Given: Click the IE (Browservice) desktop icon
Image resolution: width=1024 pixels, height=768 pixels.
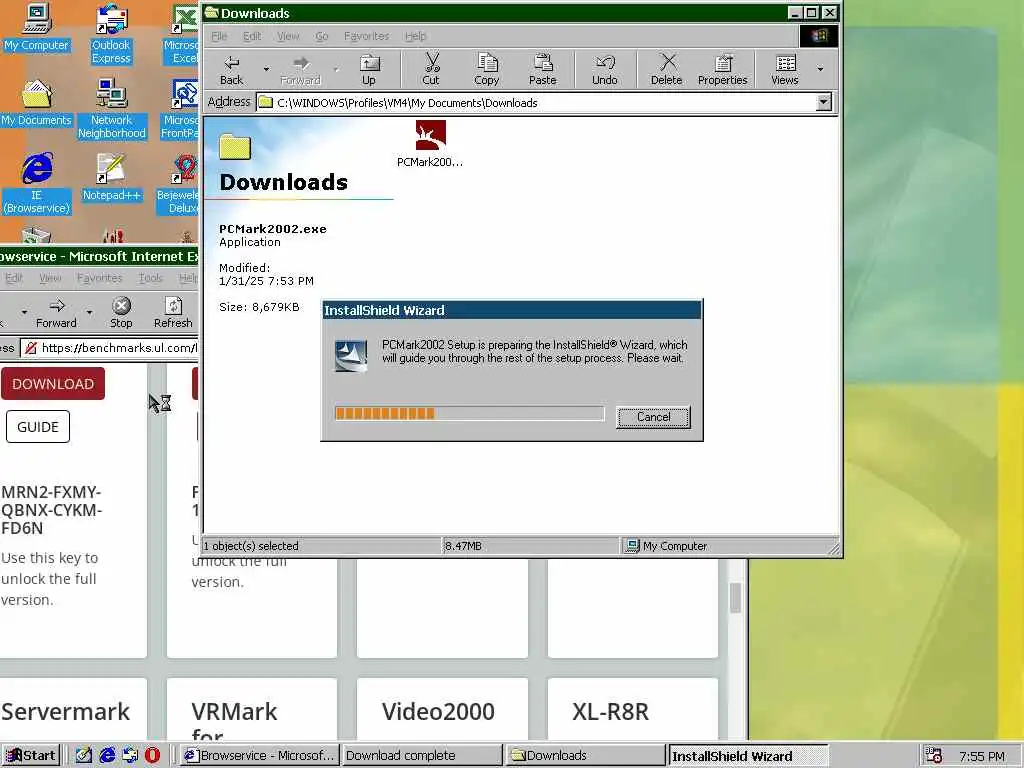Looking at the screenshot, I should point(37,184).
